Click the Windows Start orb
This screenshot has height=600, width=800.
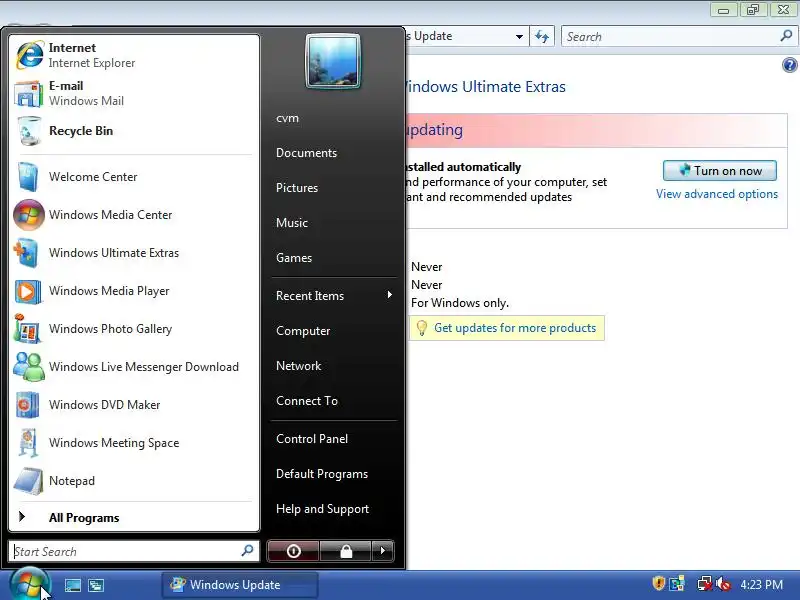click(x=30, y=584)
